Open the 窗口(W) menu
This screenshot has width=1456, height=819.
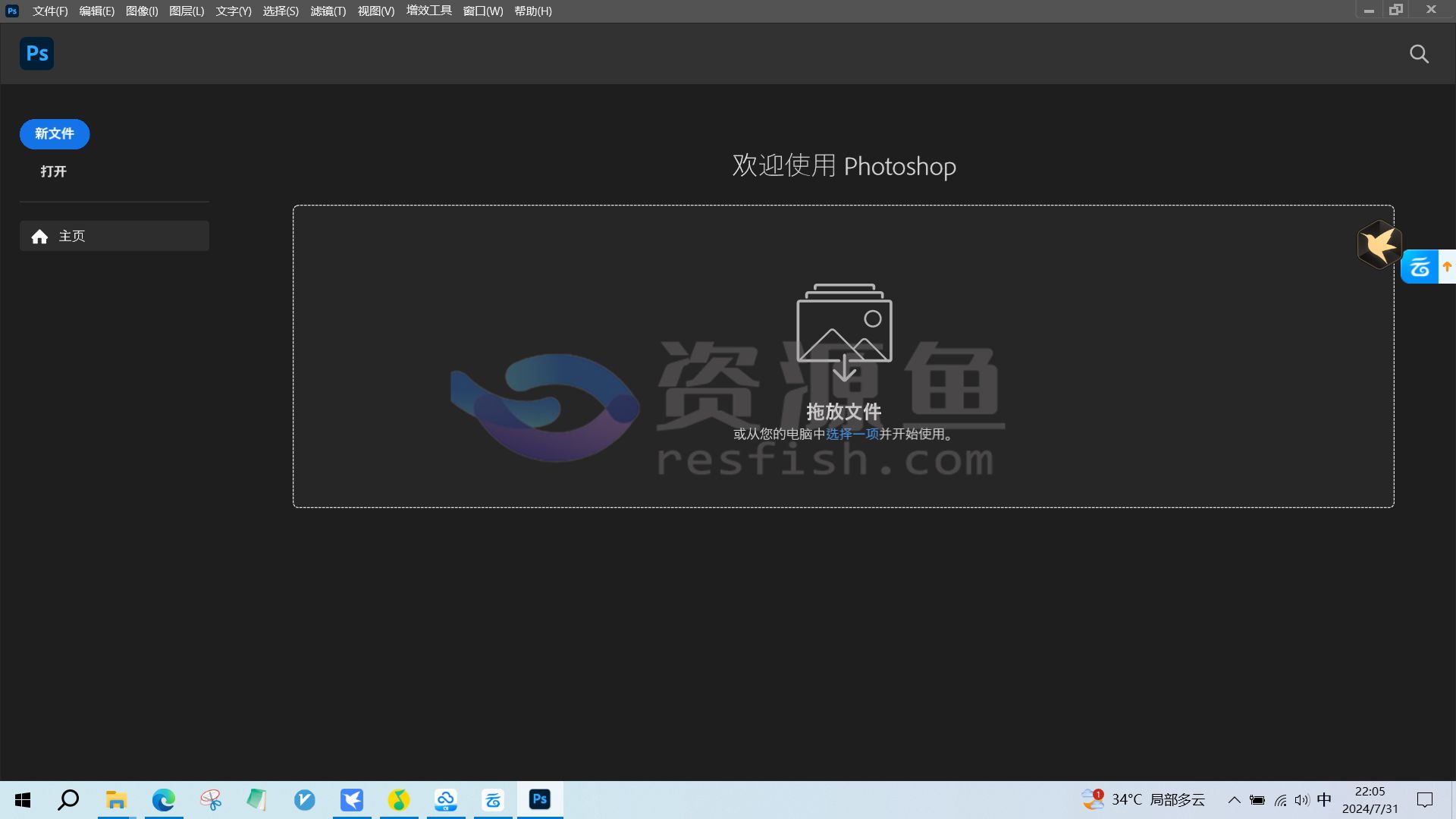click(x=483, y=11)
